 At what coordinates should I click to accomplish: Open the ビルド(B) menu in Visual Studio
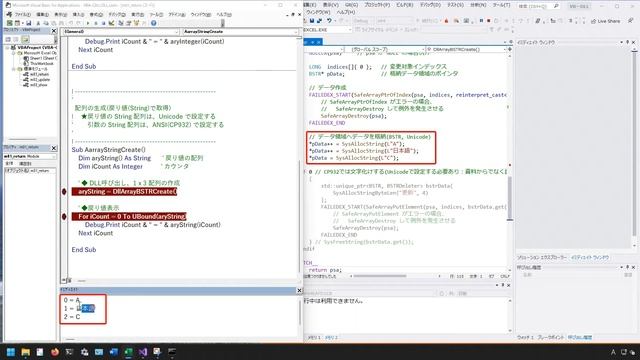[x=404, y=5]
